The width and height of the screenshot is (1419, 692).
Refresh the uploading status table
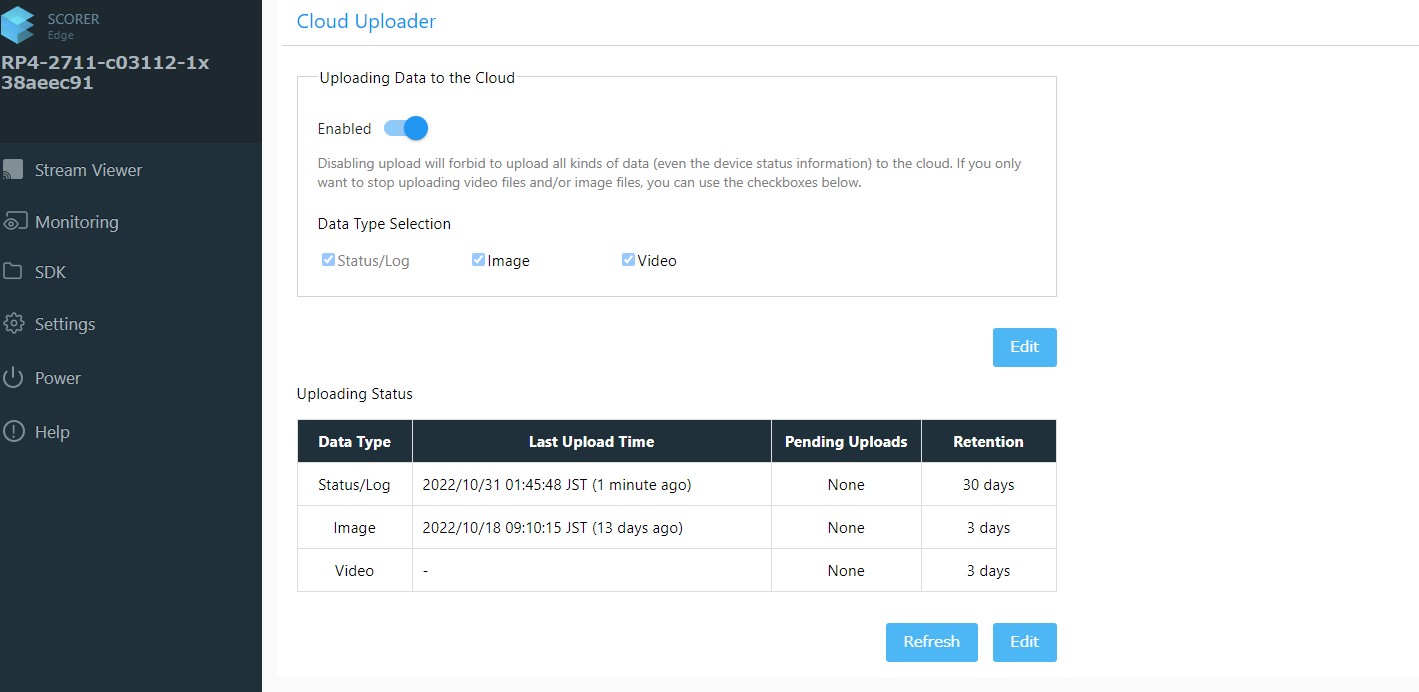931,642
